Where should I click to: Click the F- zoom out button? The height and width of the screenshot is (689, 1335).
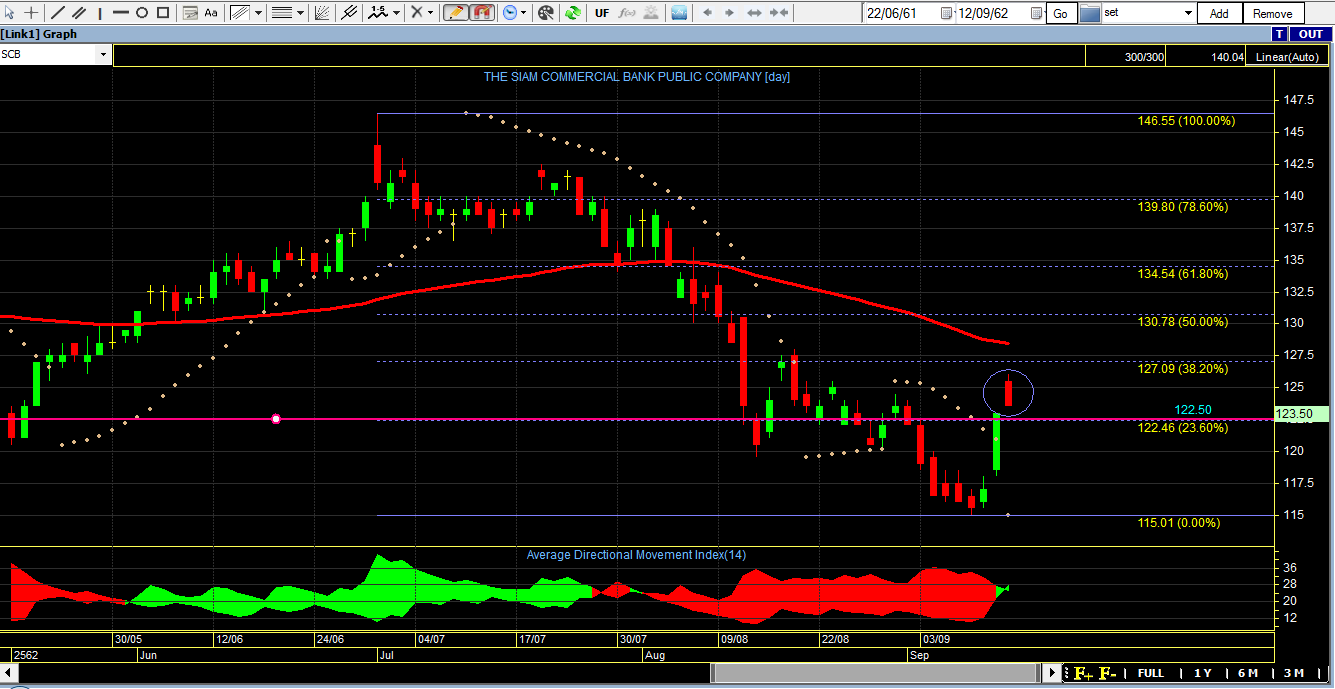(1107, 673)
